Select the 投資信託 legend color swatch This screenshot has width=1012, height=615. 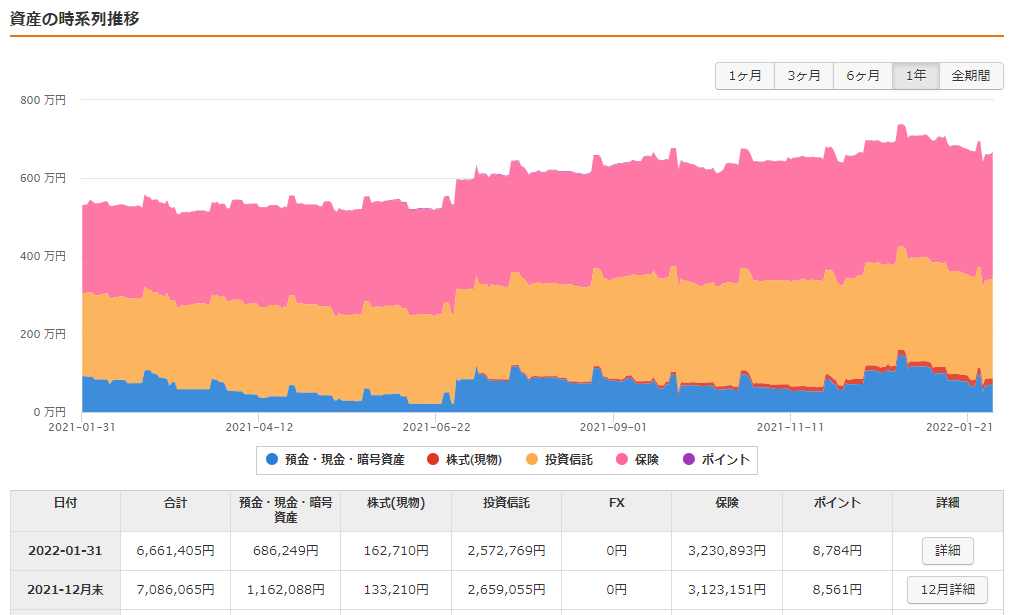[x=532, y=460]
